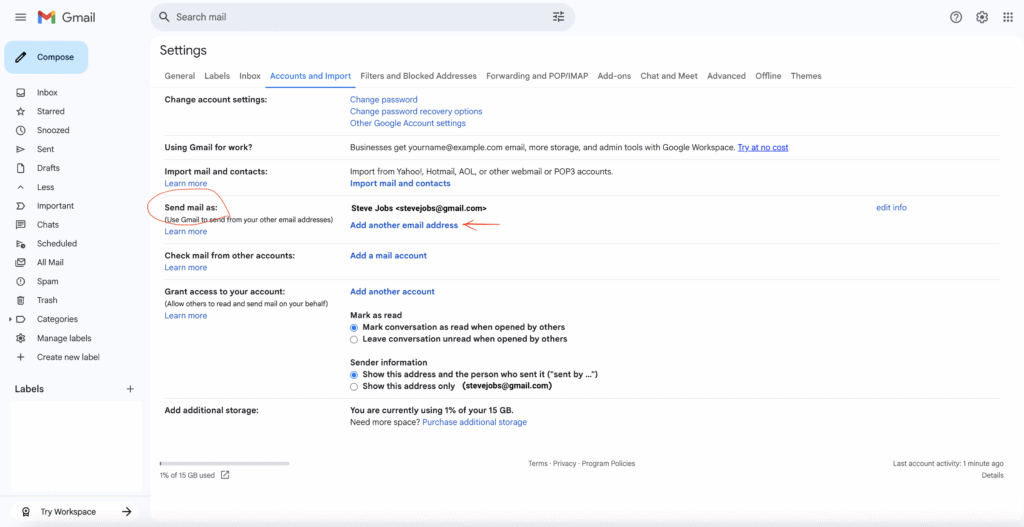This screenshot has height=527, width=1024.
Task: Open account activity Details link
Action: (992, 475)
